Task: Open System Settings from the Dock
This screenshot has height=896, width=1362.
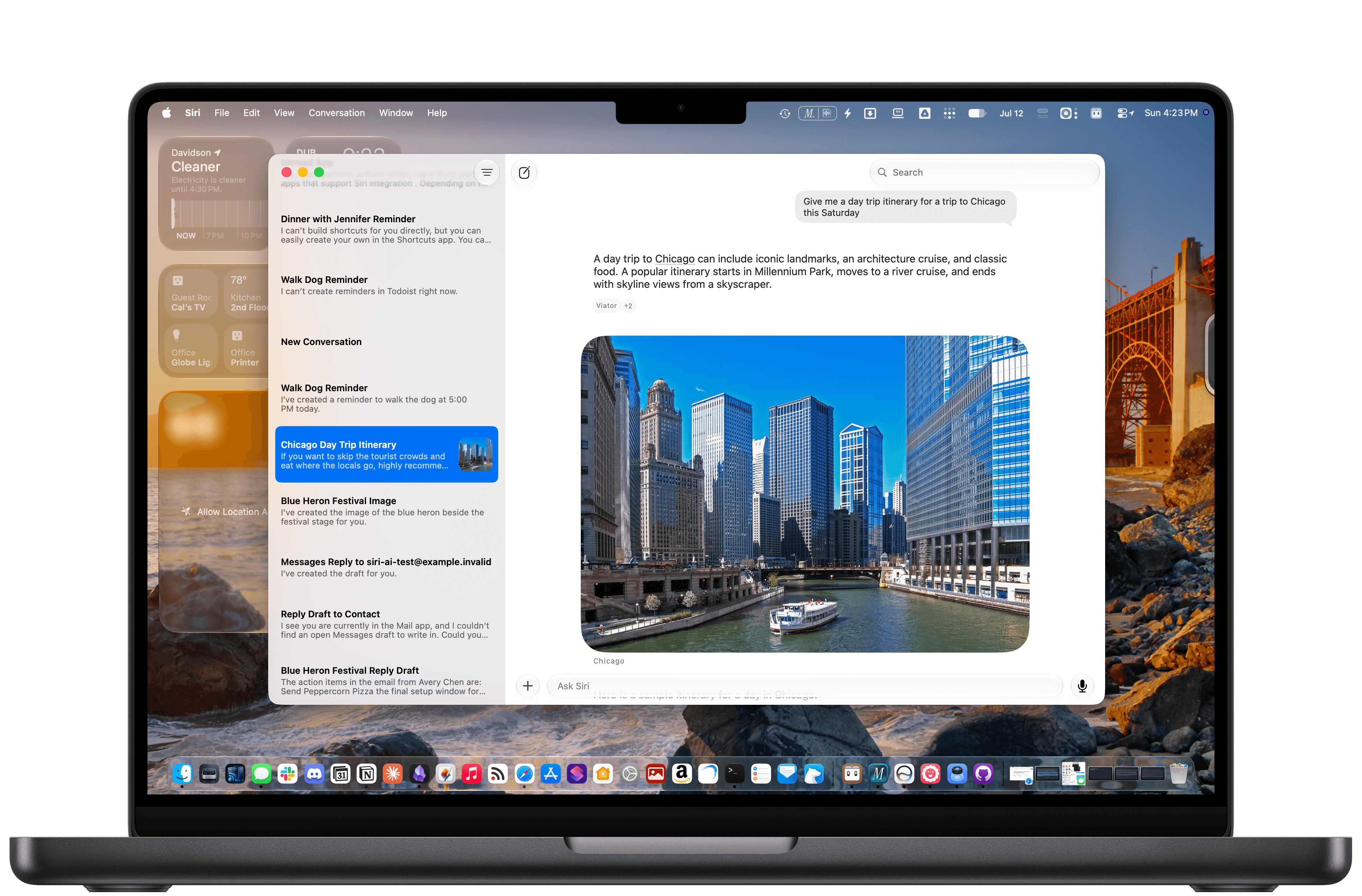Action: click(629, 774)
